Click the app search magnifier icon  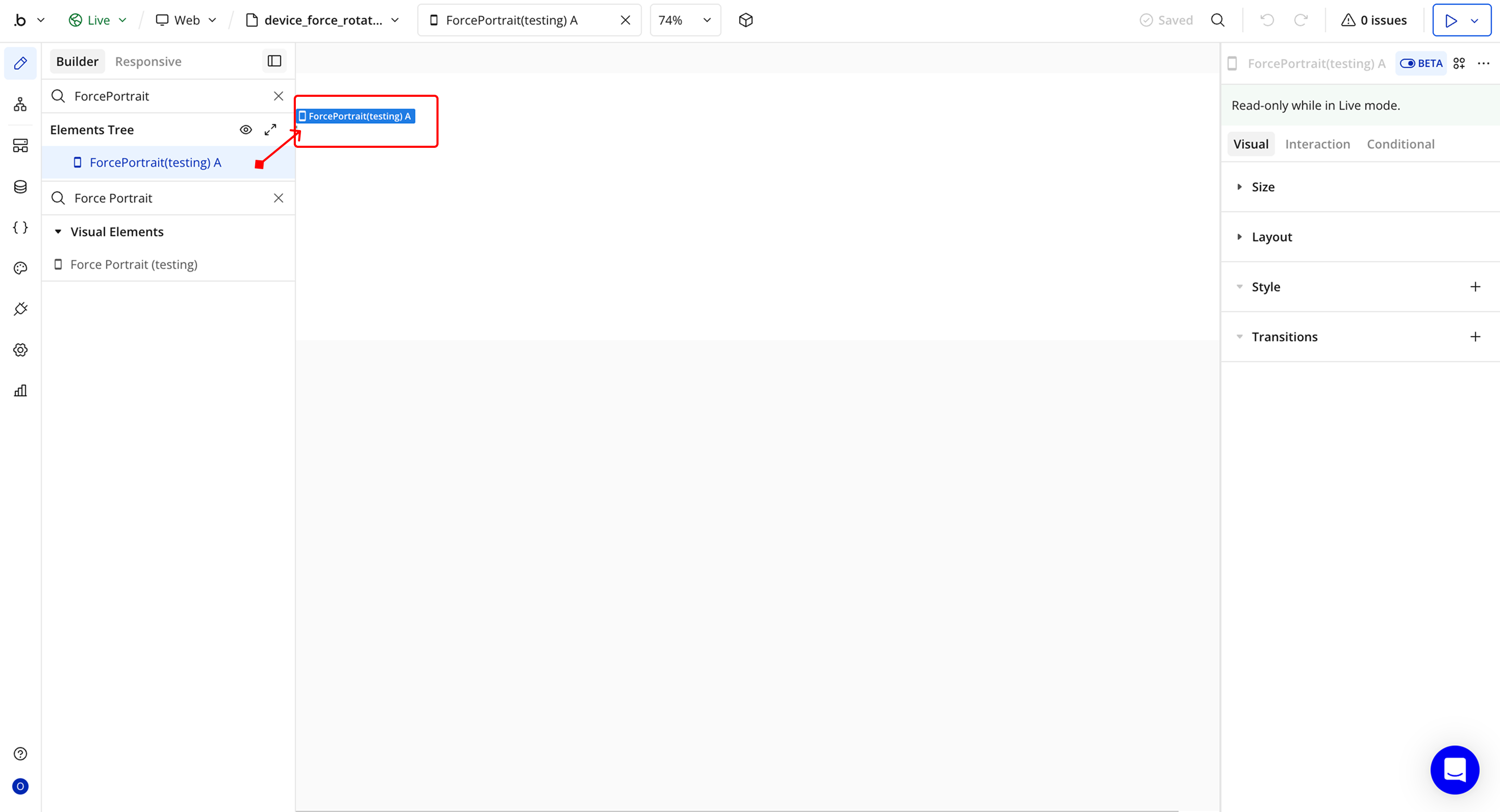1218,20
